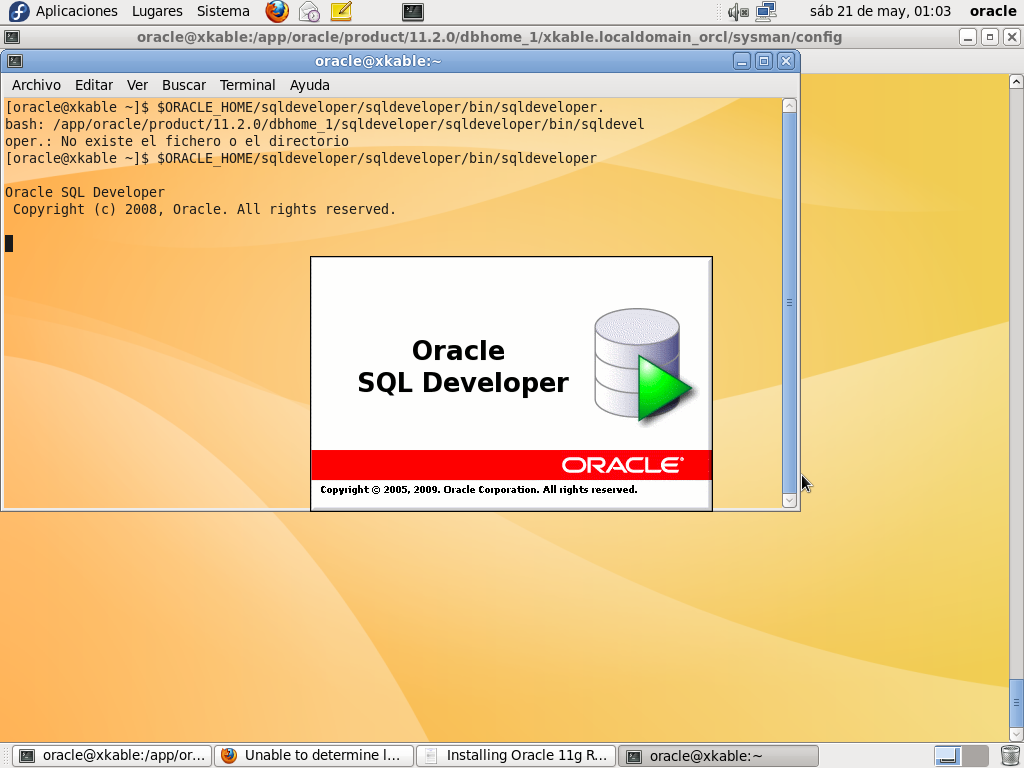Maximize the background sysman/config terminal window
The height and width of the screenshot is (768, 1024).
tap(990, 37)
